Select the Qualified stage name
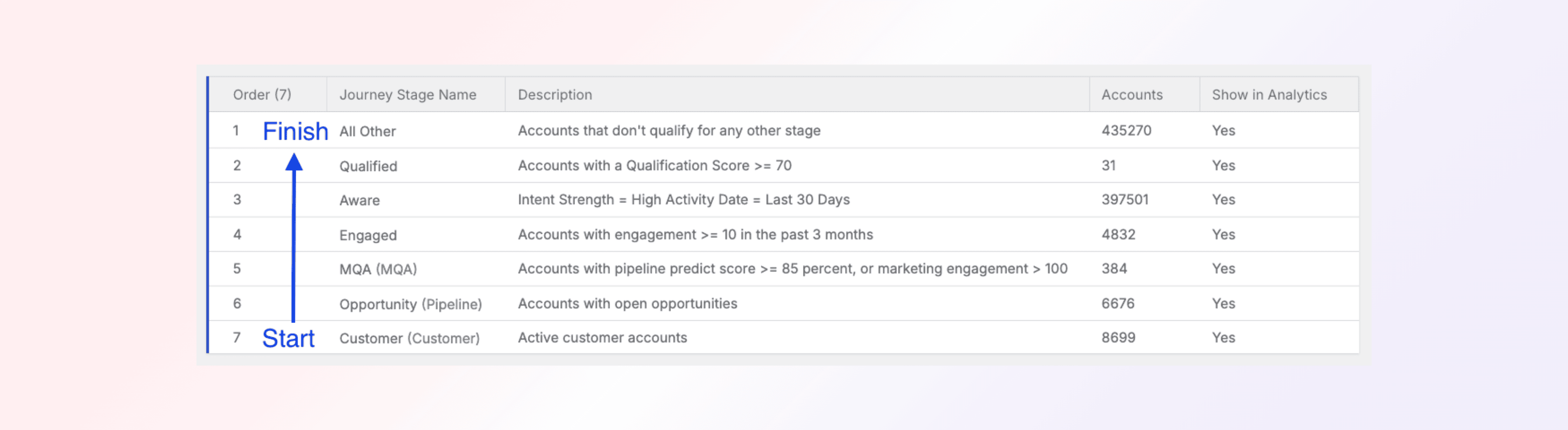This screenshot has width=1568, height=430. pyautogui.click(x=368, y=166)
